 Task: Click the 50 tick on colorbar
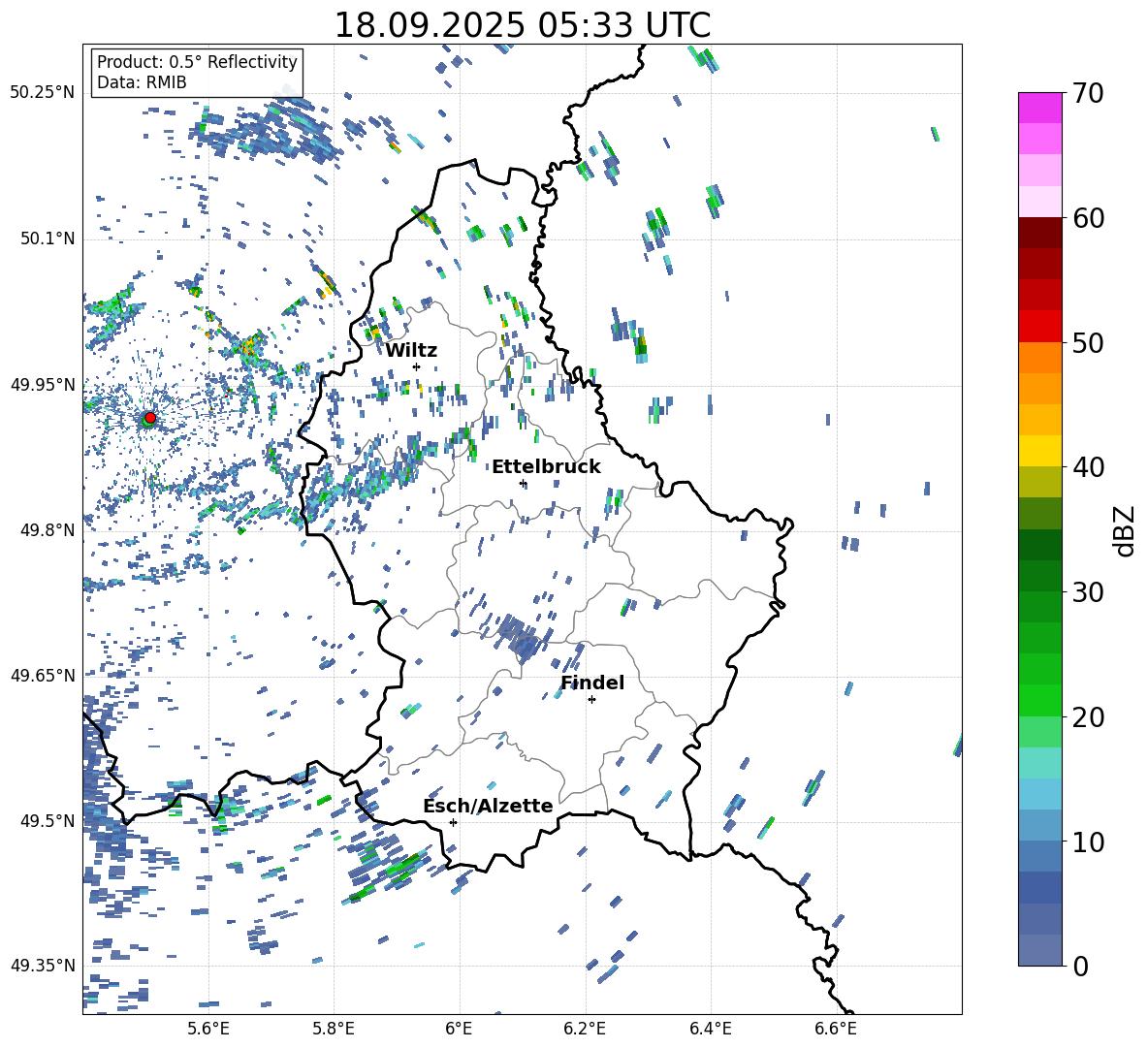tap(1087, 342)
